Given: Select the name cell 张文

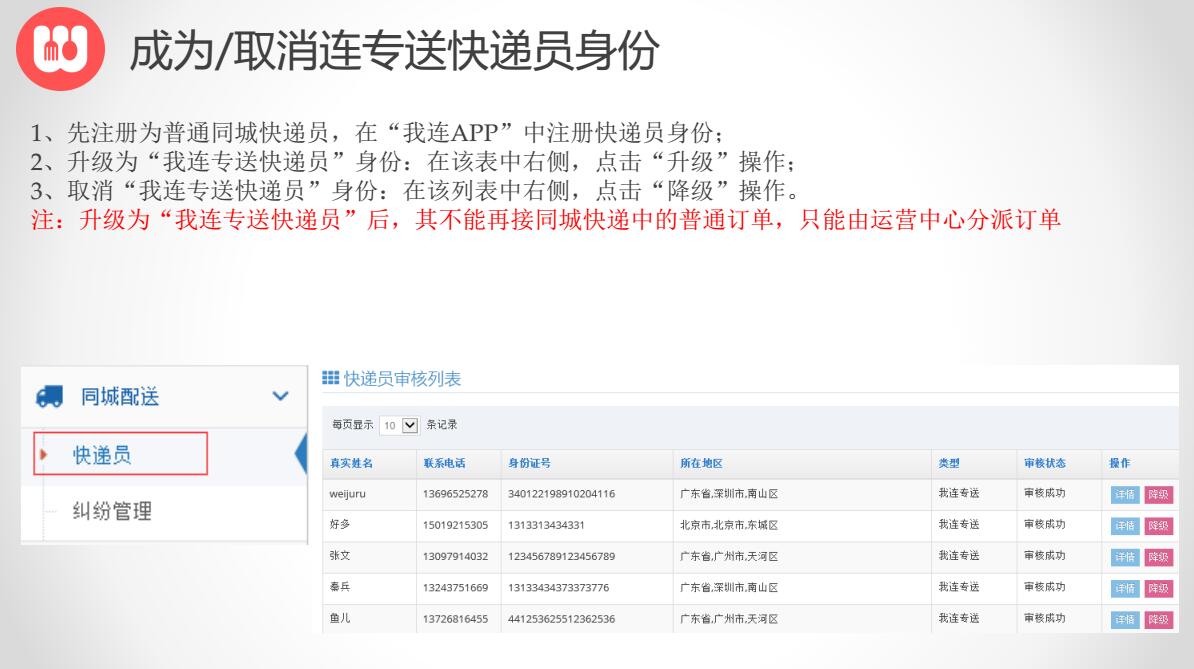Looking at the screenshot, I should (x=340, y=556).
